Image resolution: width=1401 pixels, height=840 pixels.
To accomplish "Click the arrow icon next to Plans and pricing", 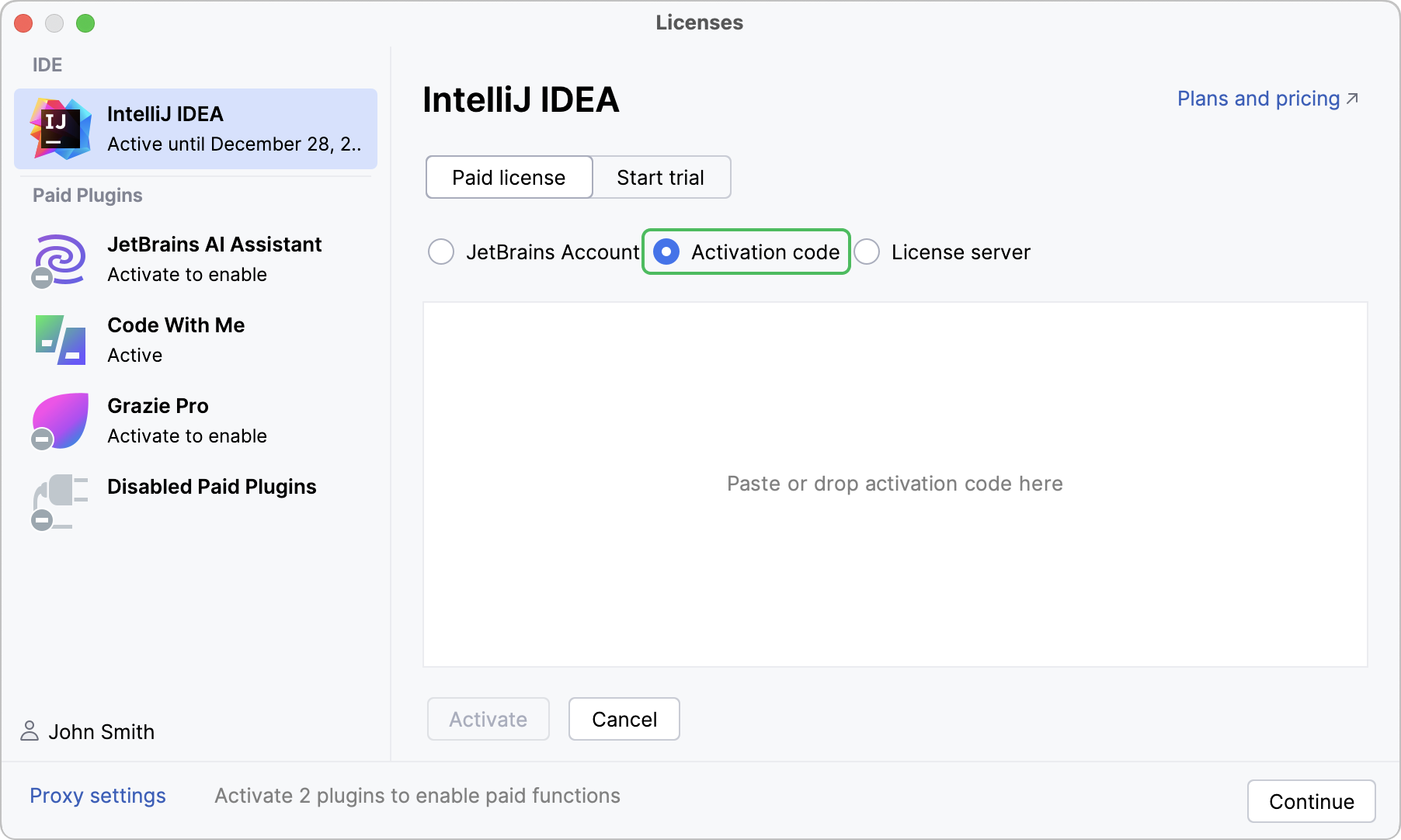I will tap(1352, 99).
